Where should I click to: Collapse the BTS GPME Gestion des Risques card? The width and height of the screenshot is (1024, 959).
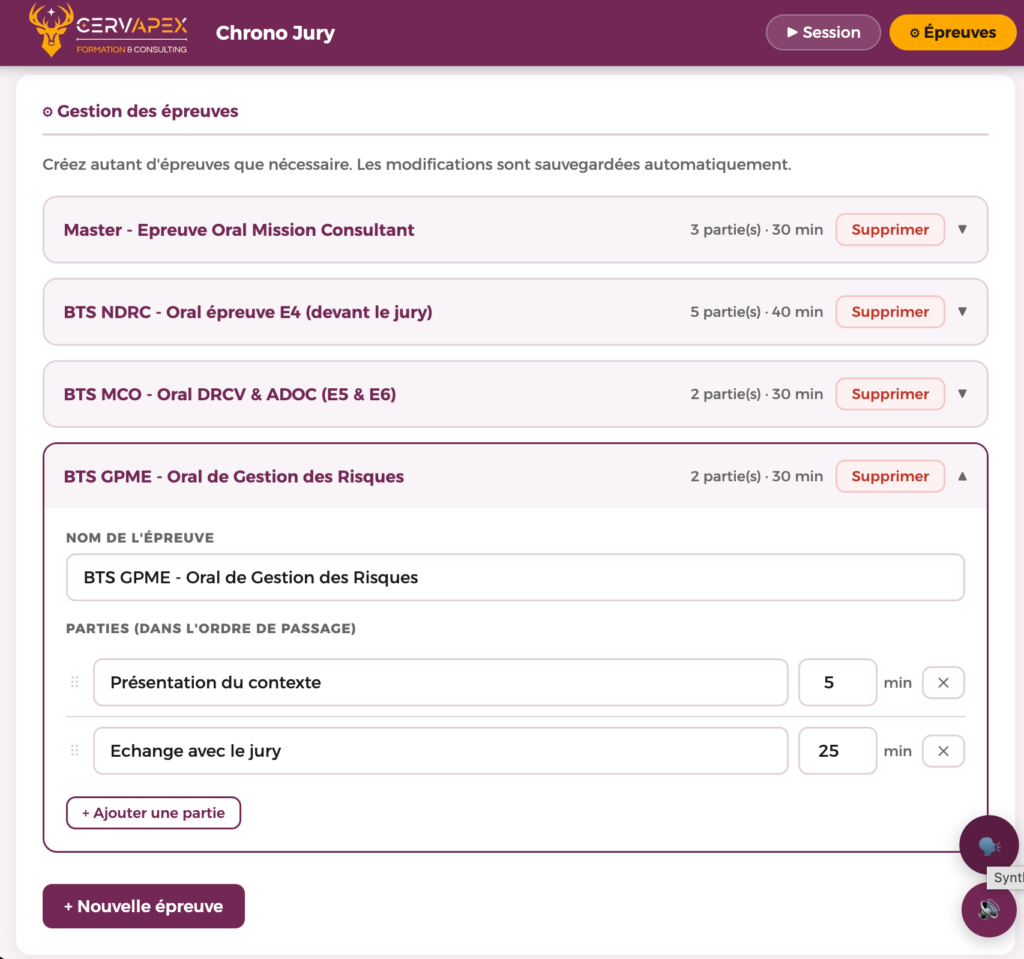pyautogui.click(x=962, y=476)
